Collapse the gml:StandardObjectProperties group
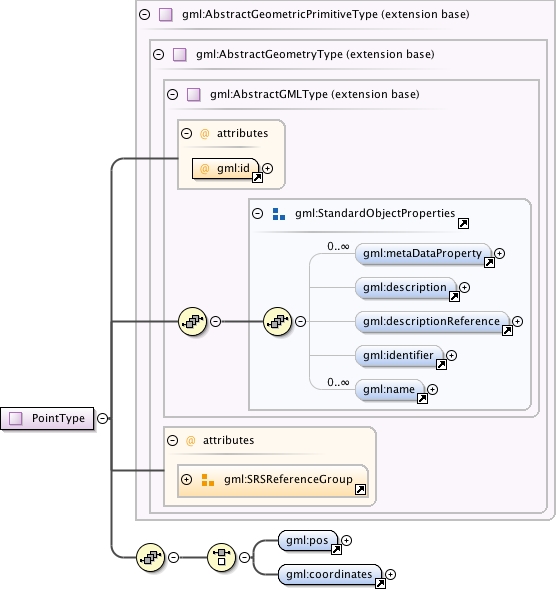557x590 pixels. tap(257, 214)
